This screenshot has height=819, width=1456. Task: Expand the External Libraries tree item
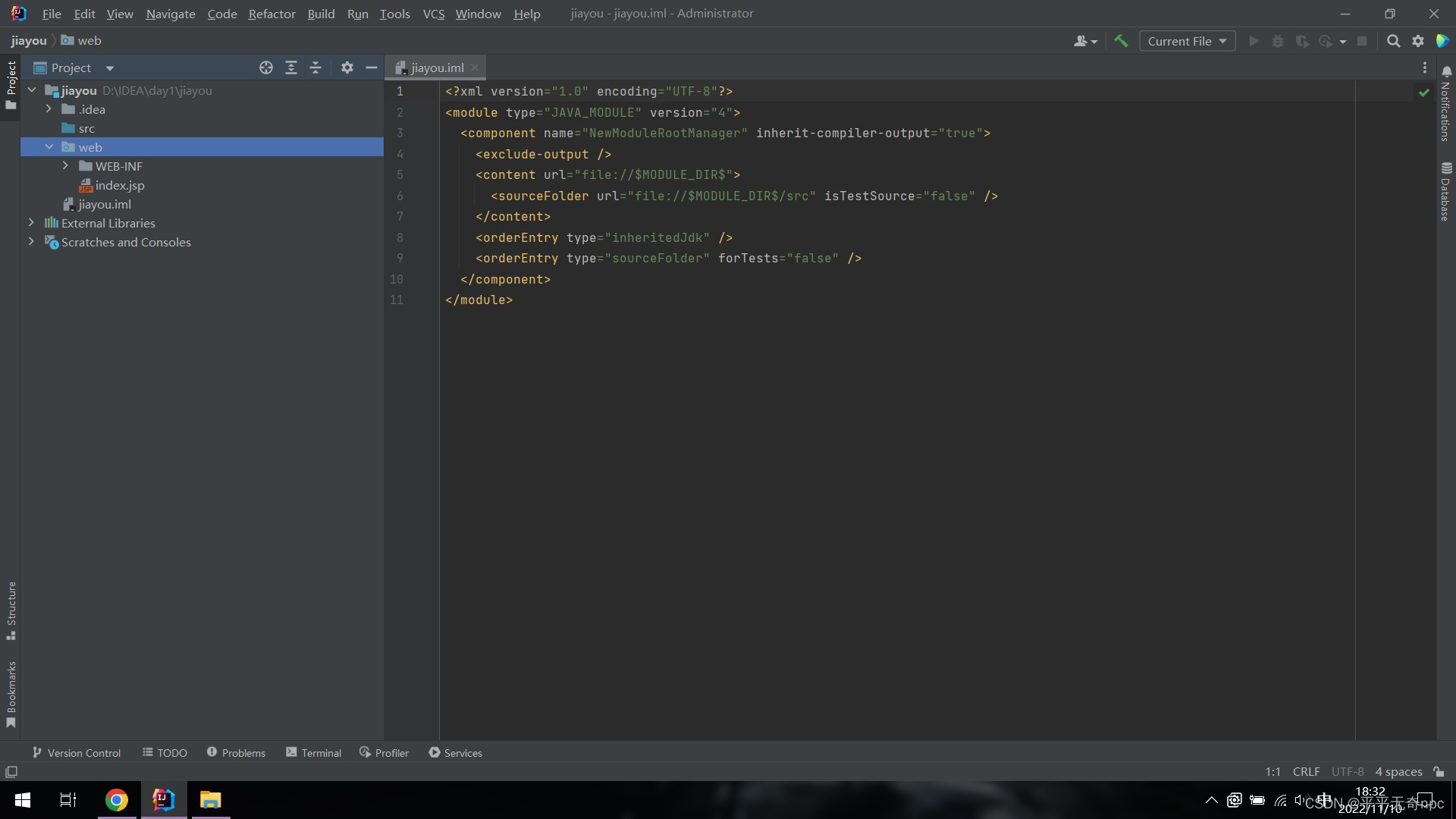pos(31,223)
